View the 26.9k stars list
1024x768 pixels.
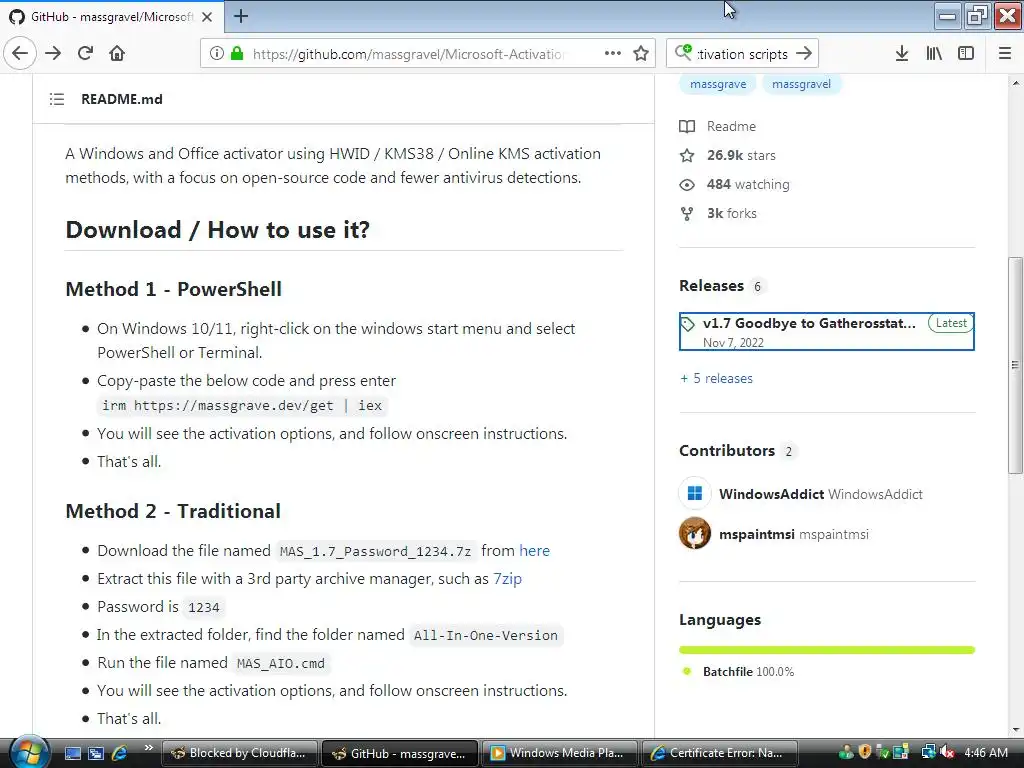[x=741, y=155]
